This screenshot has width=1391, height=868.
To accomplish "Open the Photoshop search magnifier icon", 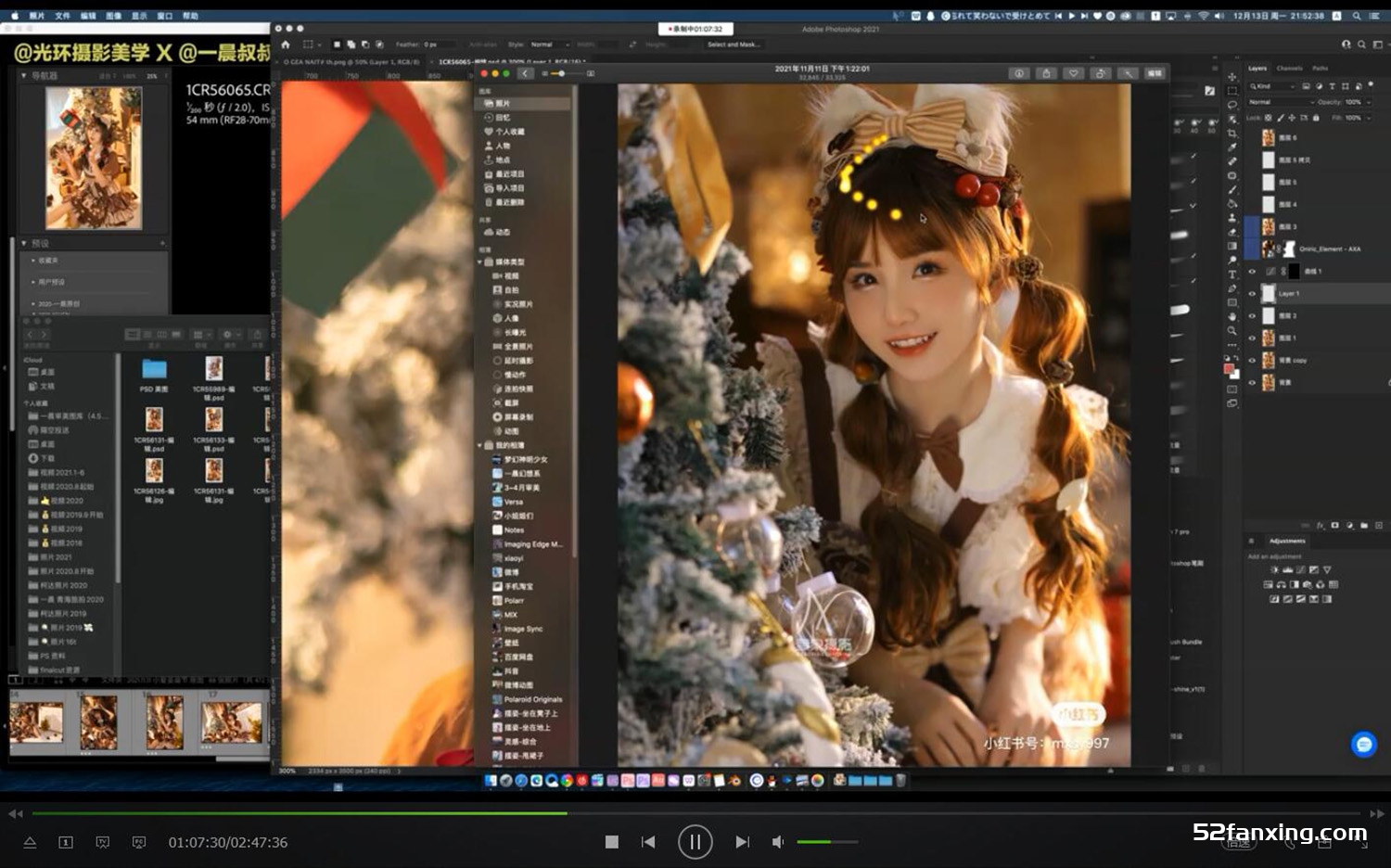I will [1361, 44].
